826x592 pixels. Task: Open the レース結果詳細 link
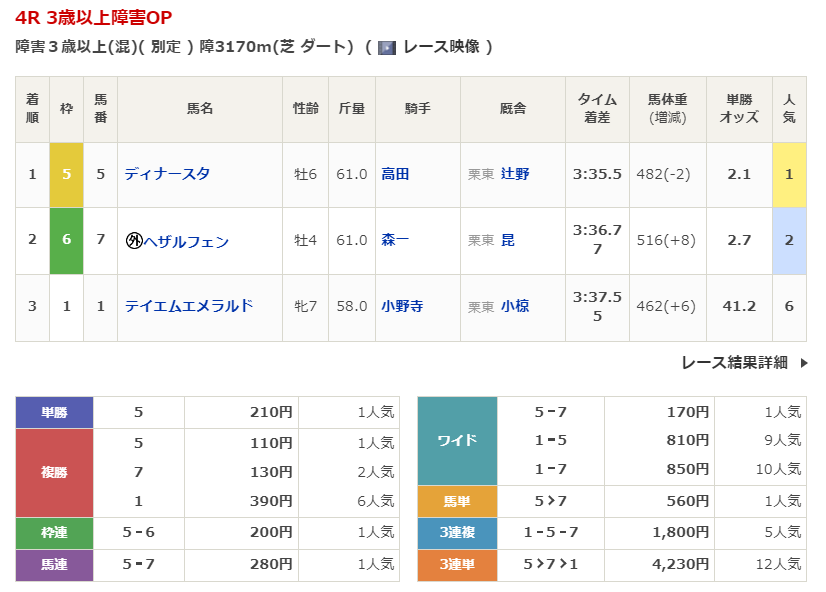tap(734, 363)
